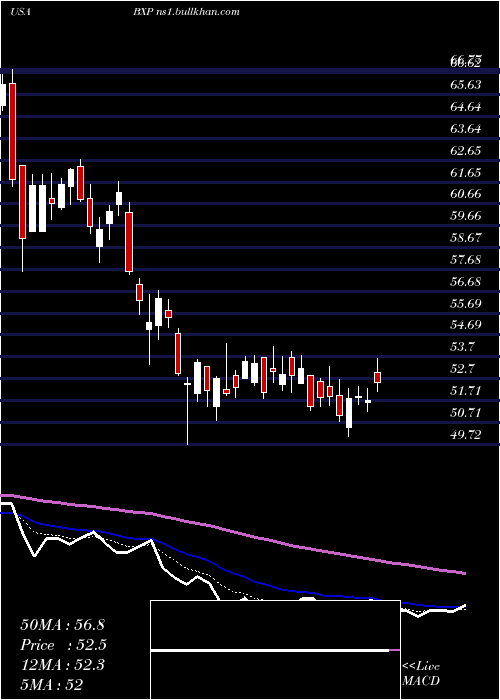Click the 56.68 price axis label

coord(466,282)
